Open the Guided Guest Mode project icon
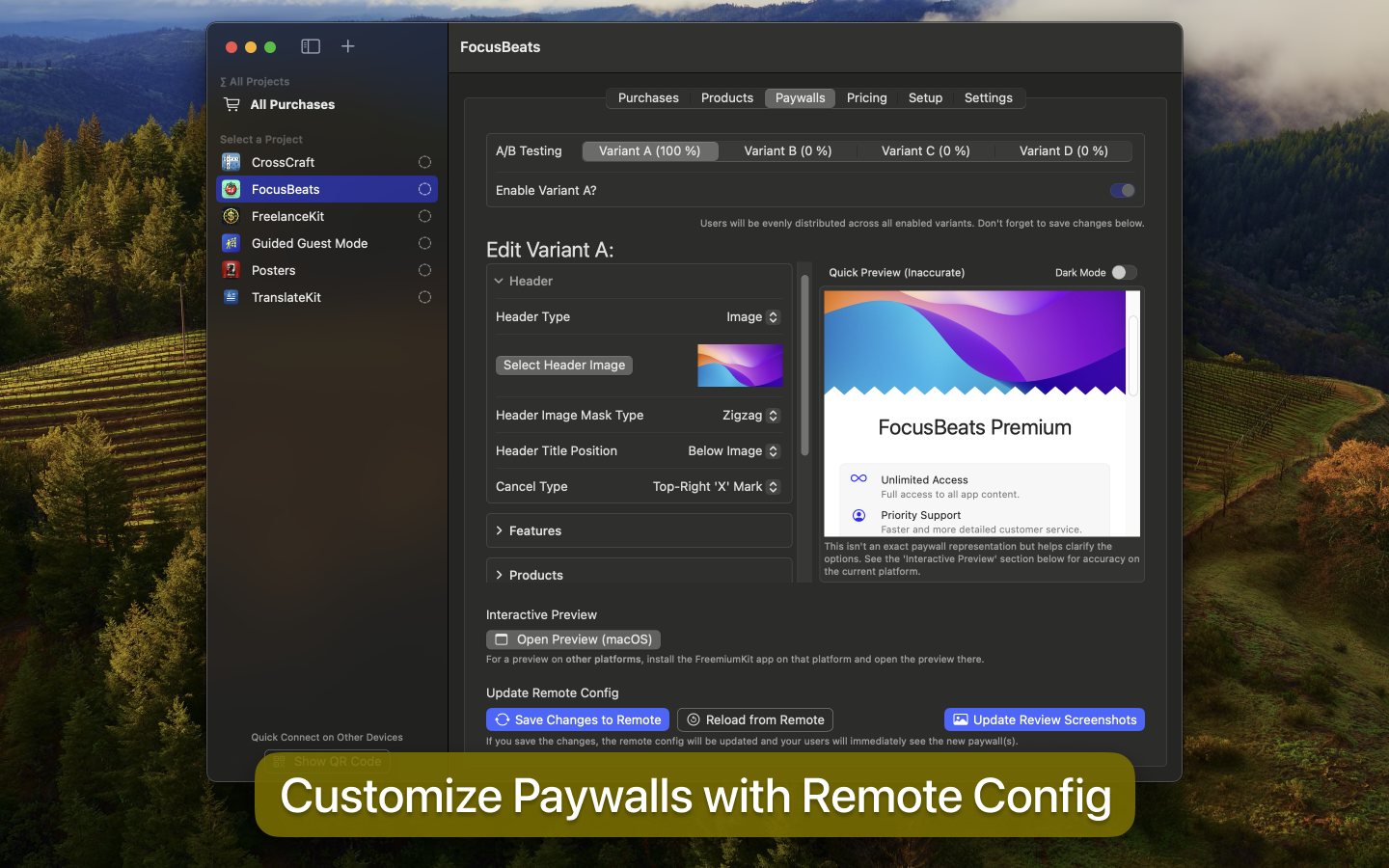This screenshot has width=1389, height=868. coord(231,243)
